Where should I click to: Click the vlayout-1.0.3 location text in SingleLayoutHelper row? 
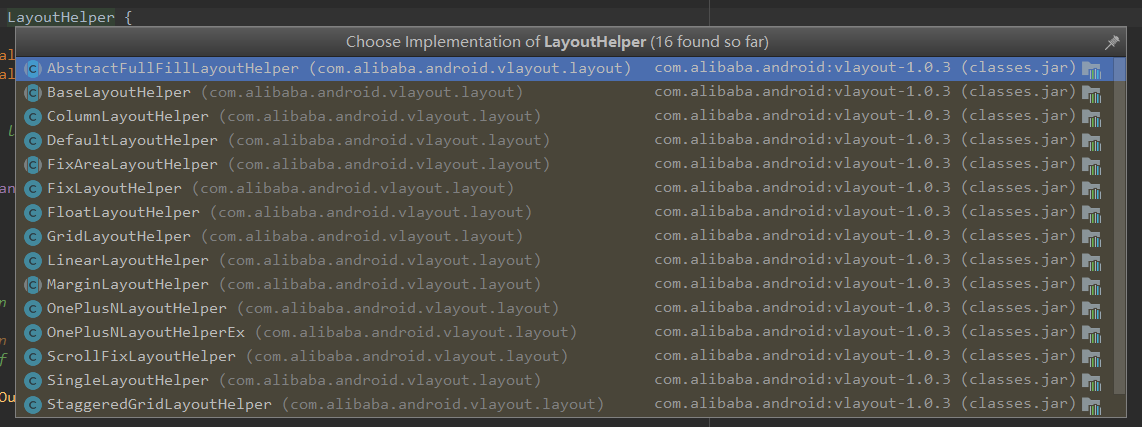pos(865,381)
